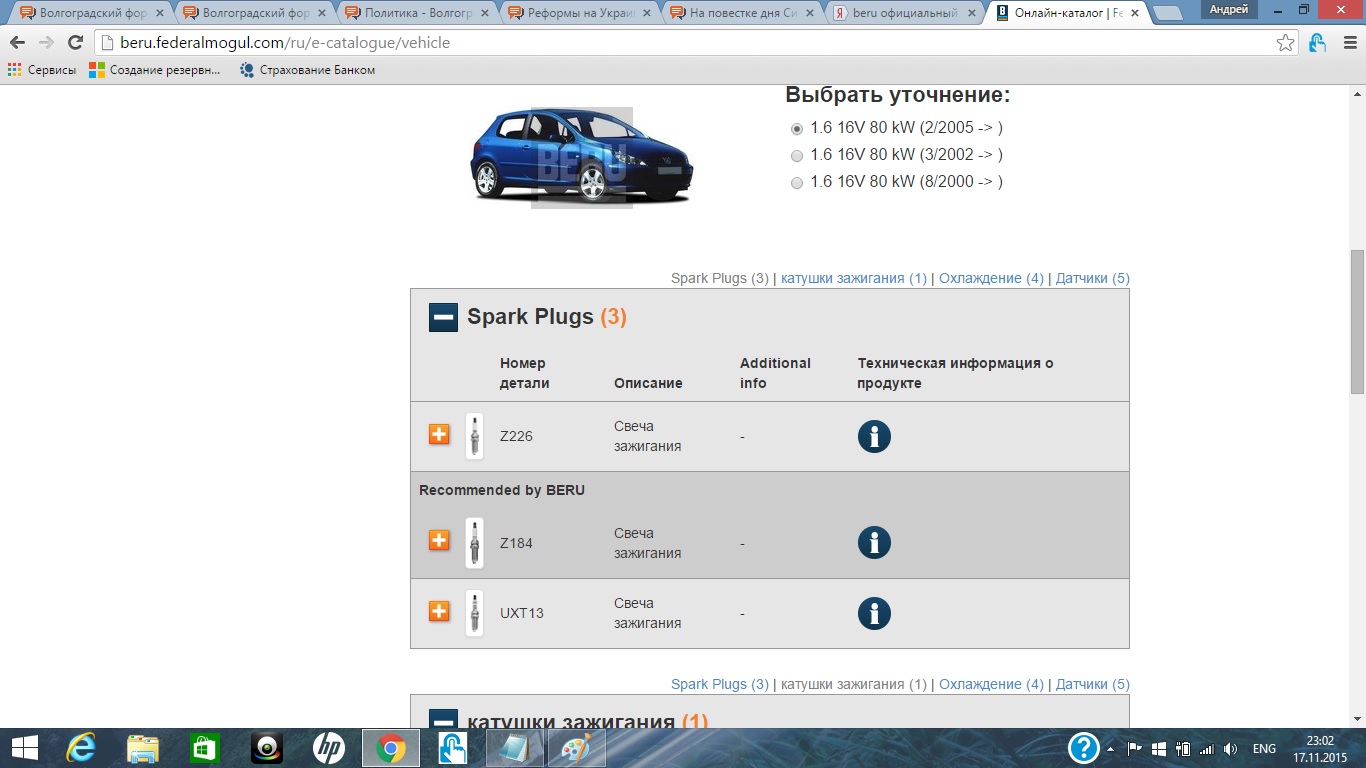Click Охлаждение (4) link above Spark Plugs heading
Screen dimensions: 1366x768
click(991, 278)
